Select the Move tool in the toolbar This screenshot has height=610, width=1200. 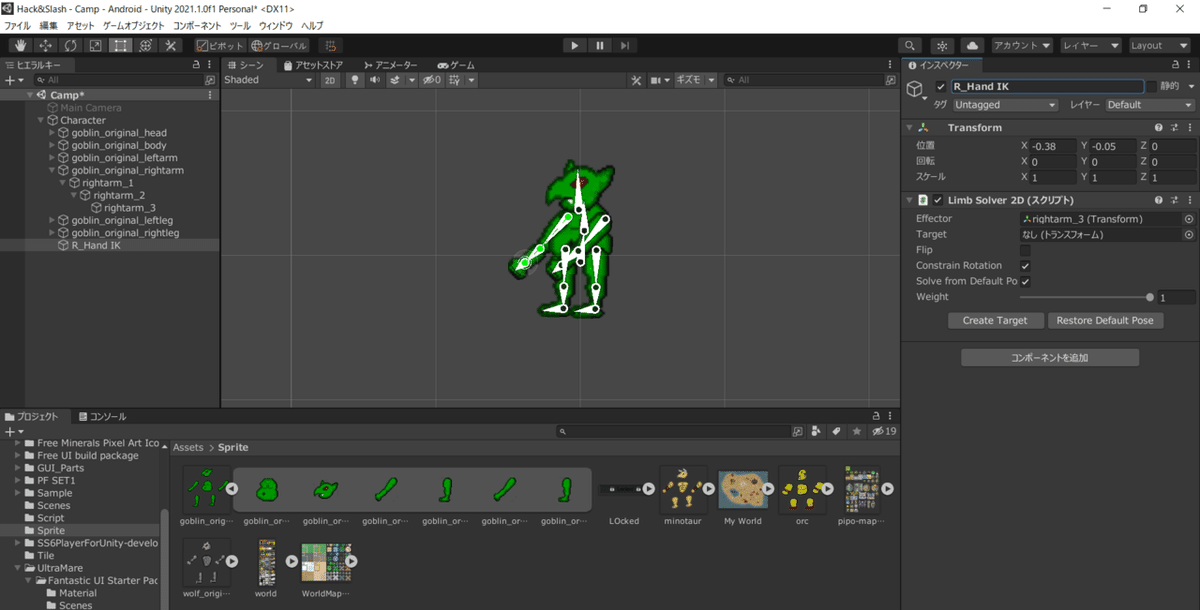tap(44, 45)
